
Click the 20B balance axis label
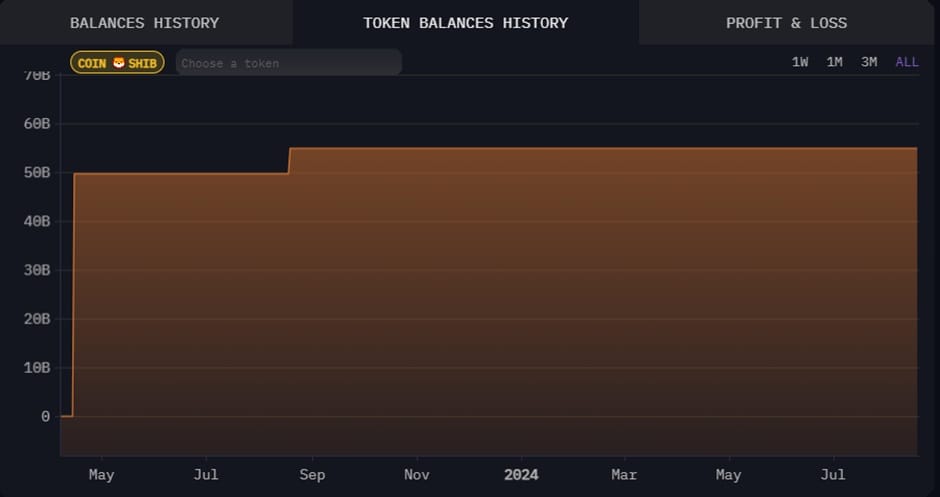click(x=37, y=319)
